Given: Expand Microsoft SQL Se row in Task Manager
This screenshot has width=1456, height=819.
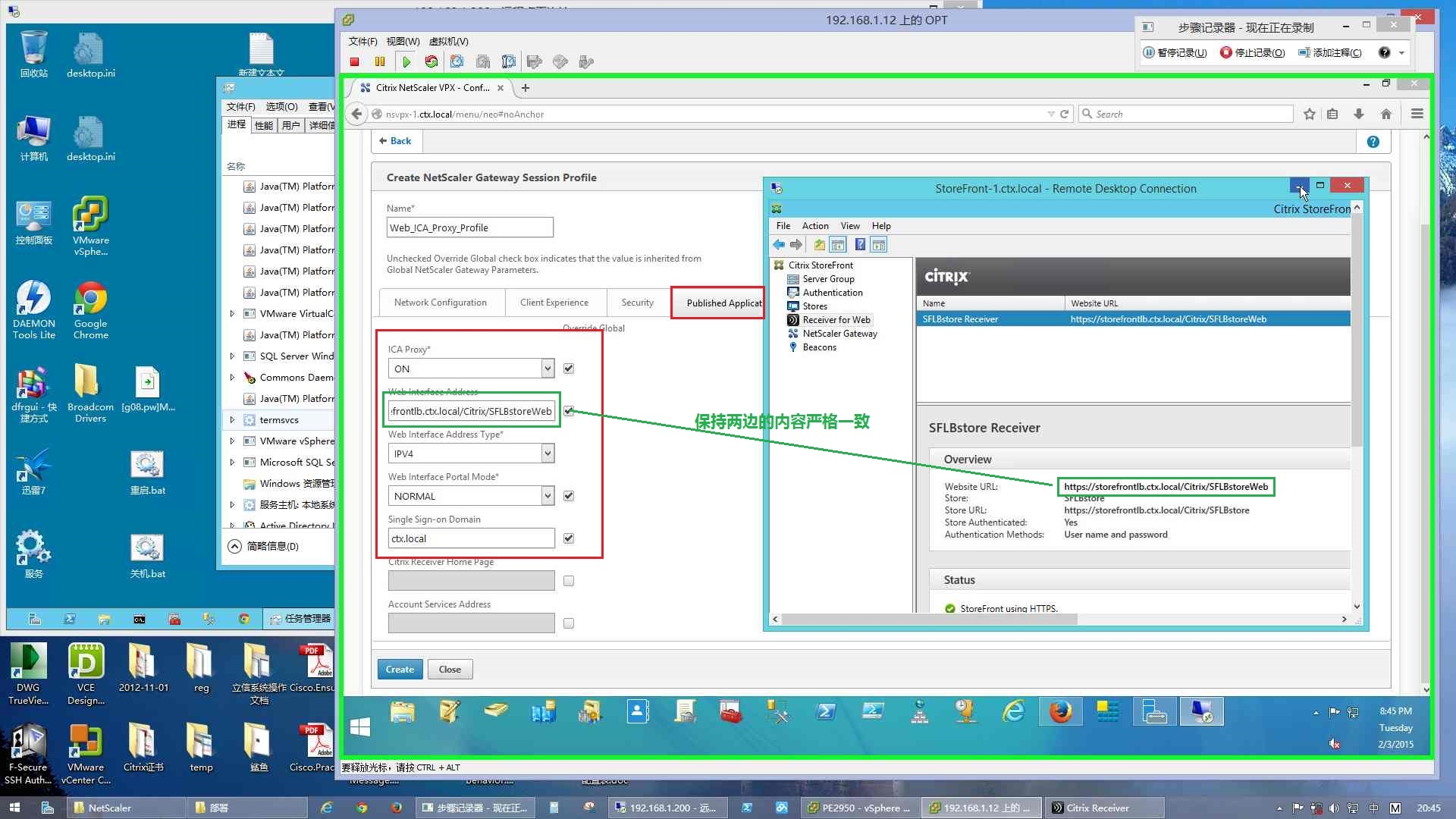Looking at the screenshot, I should pyautogui.click(x=232, y=462).
